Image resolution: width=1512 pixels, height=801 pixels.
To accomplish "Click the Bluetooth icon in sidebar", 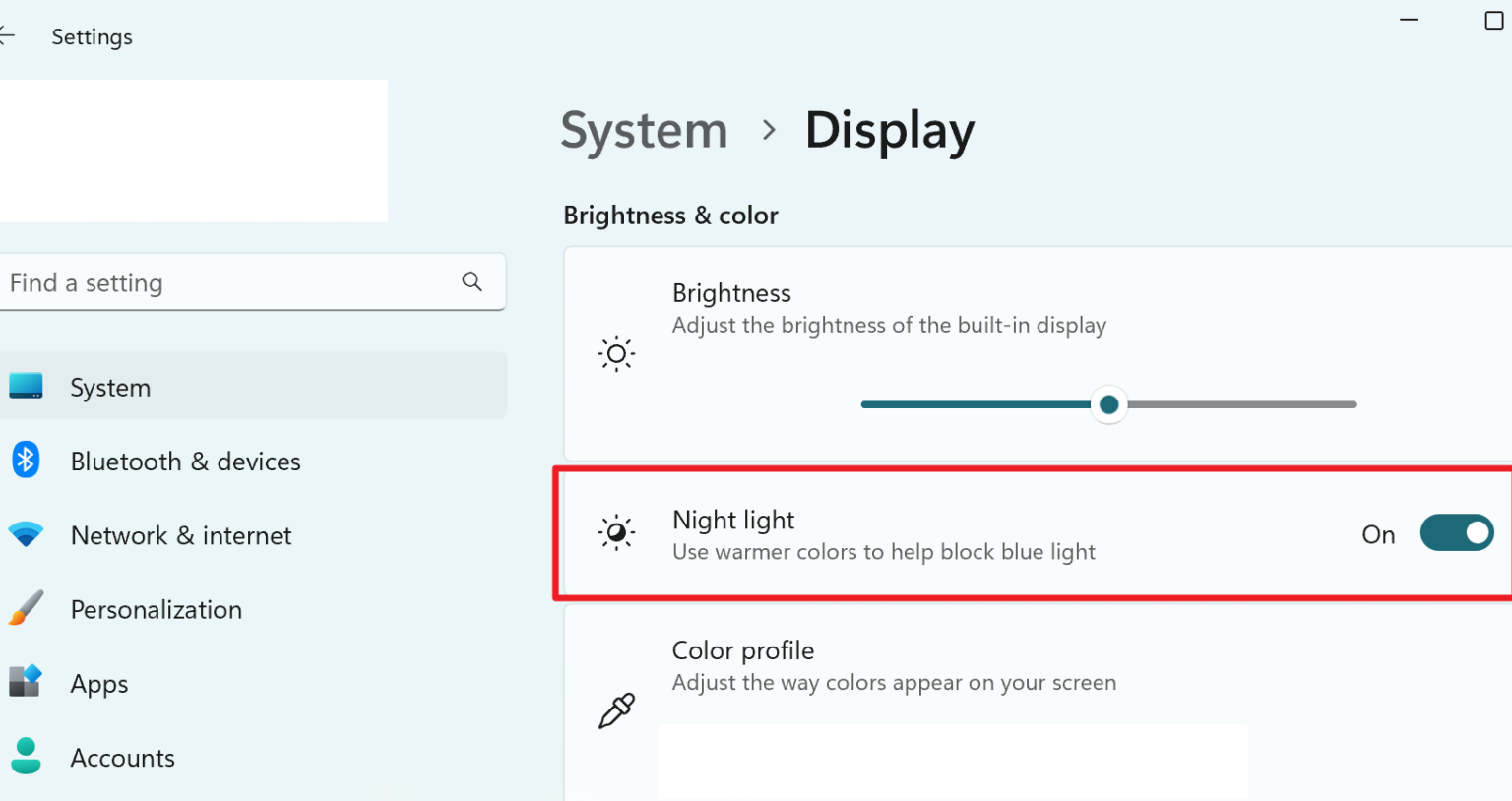I will 26,460.
